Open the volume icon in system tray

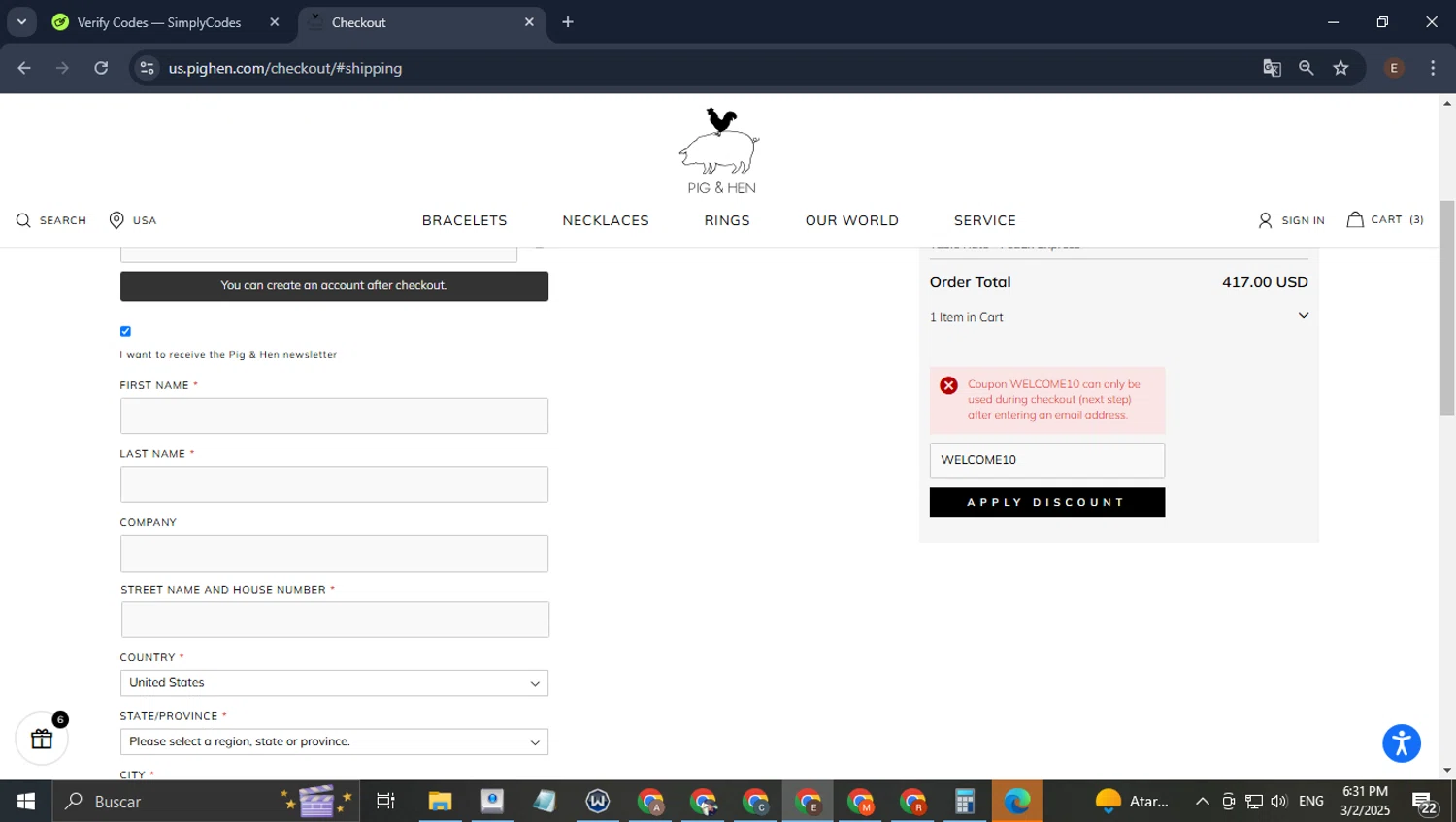(1278, 802)
